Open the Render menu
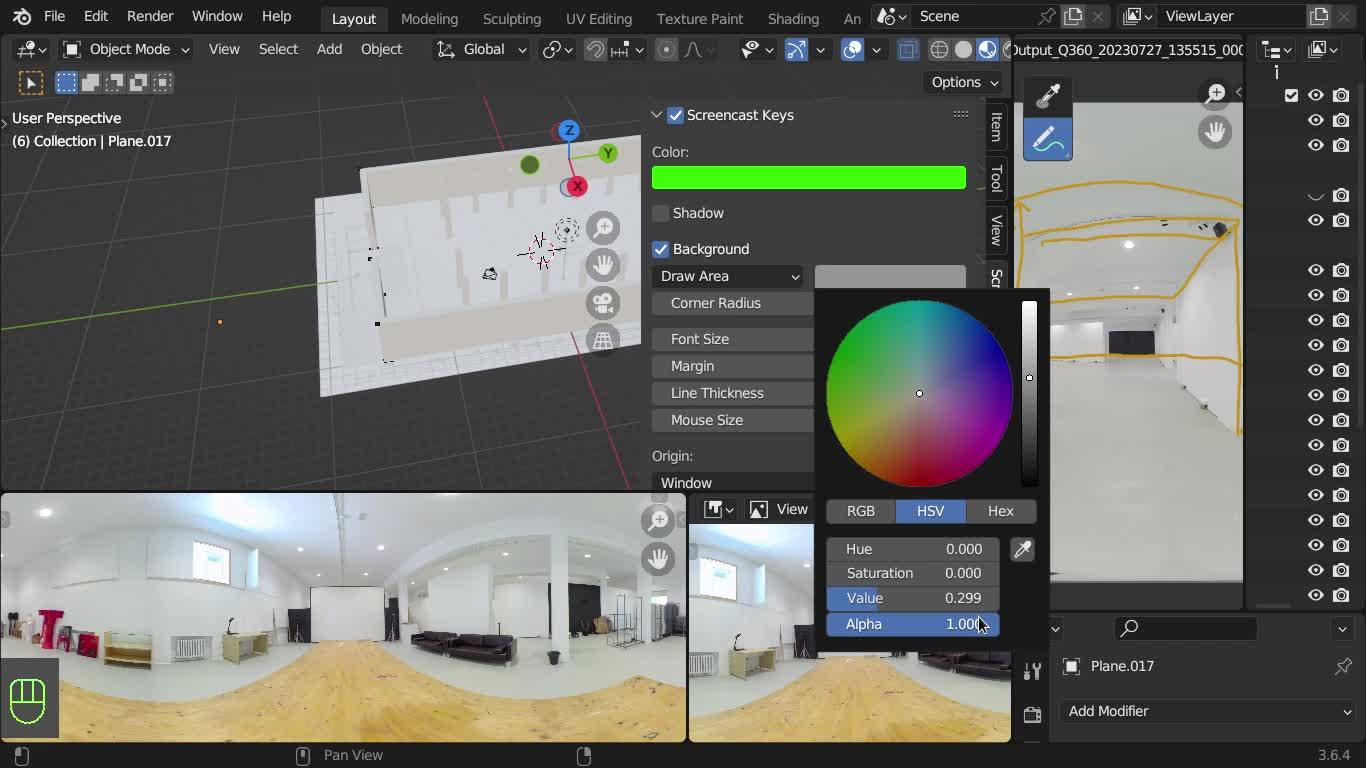 tap(149, 17)
